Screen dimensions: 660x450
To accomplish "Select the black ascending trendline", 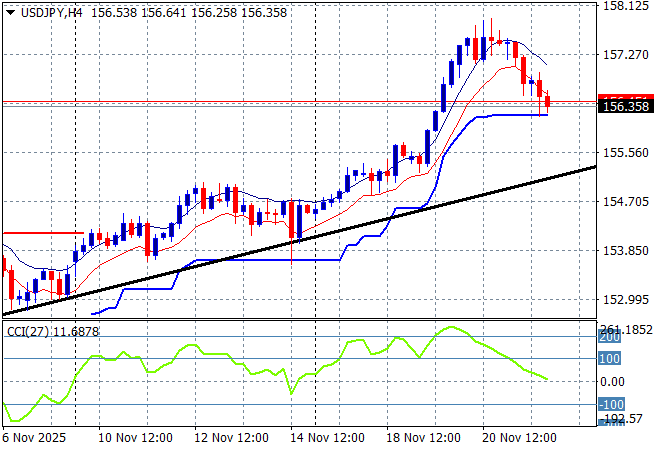I will pyautogui.click(x=300, y=236).
